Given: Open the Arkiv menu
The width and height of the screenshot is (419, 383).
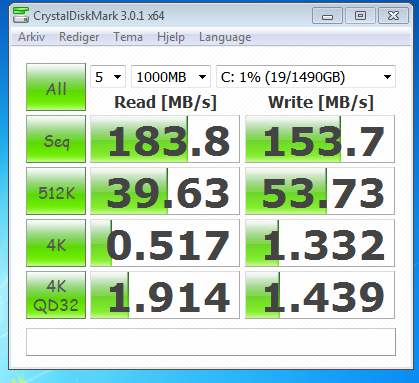Looking at the screenshot, I should click(x=31, y=37).
